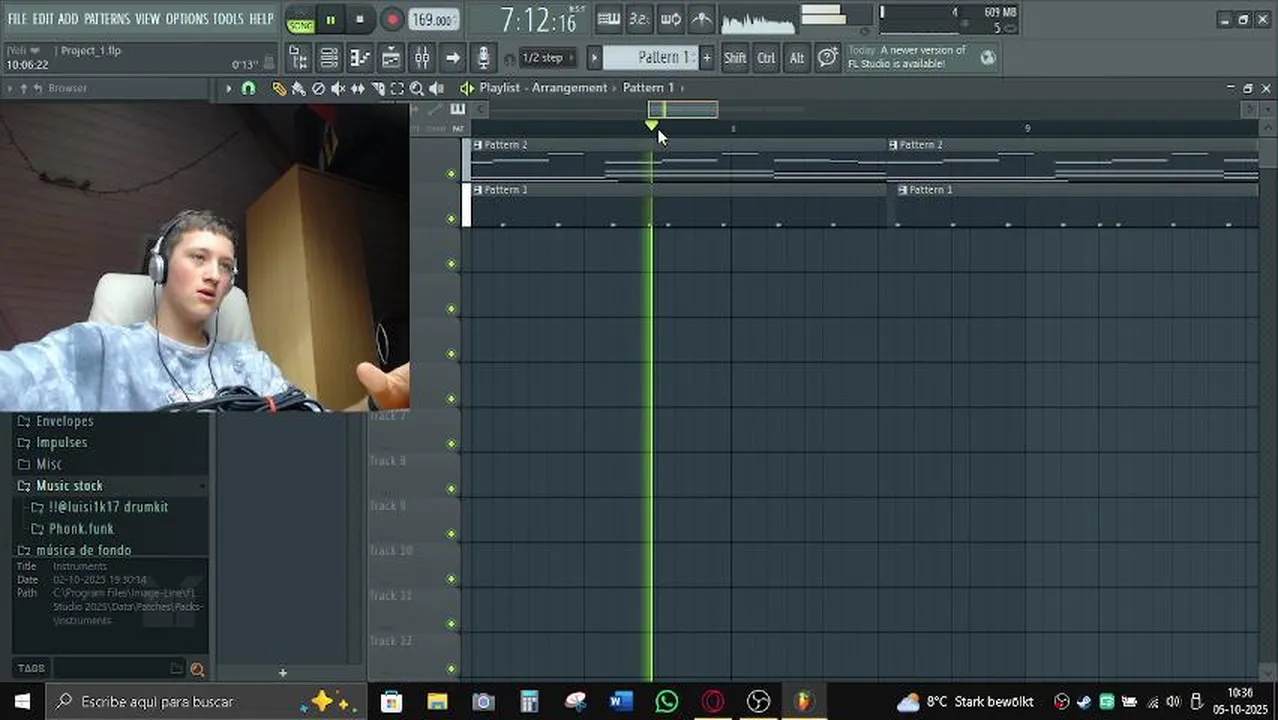Toggle the wait for input icon
Image resolution: width=1278 pixels, height=720 pixels.
(x=671, y=19)
